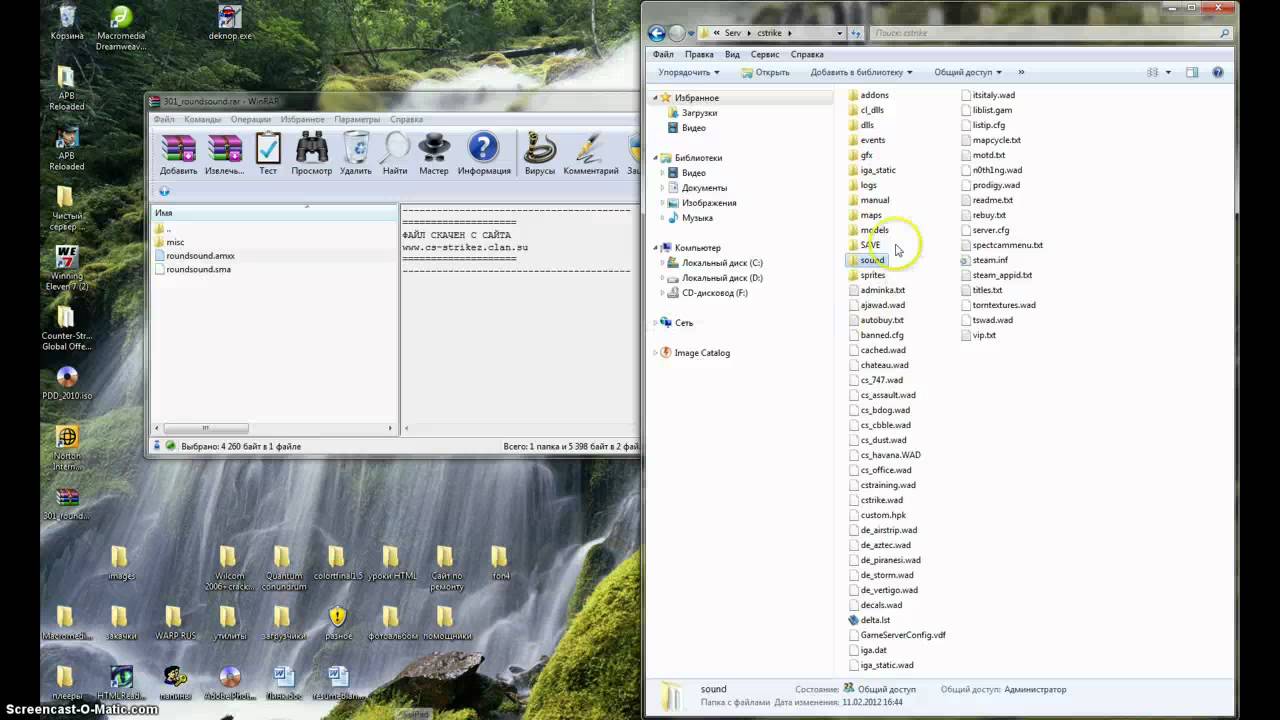This screenshot has height=720, width=1280.
Task: Click WinRAR's Тест (Test) icon
Action: tap(268, 154)
